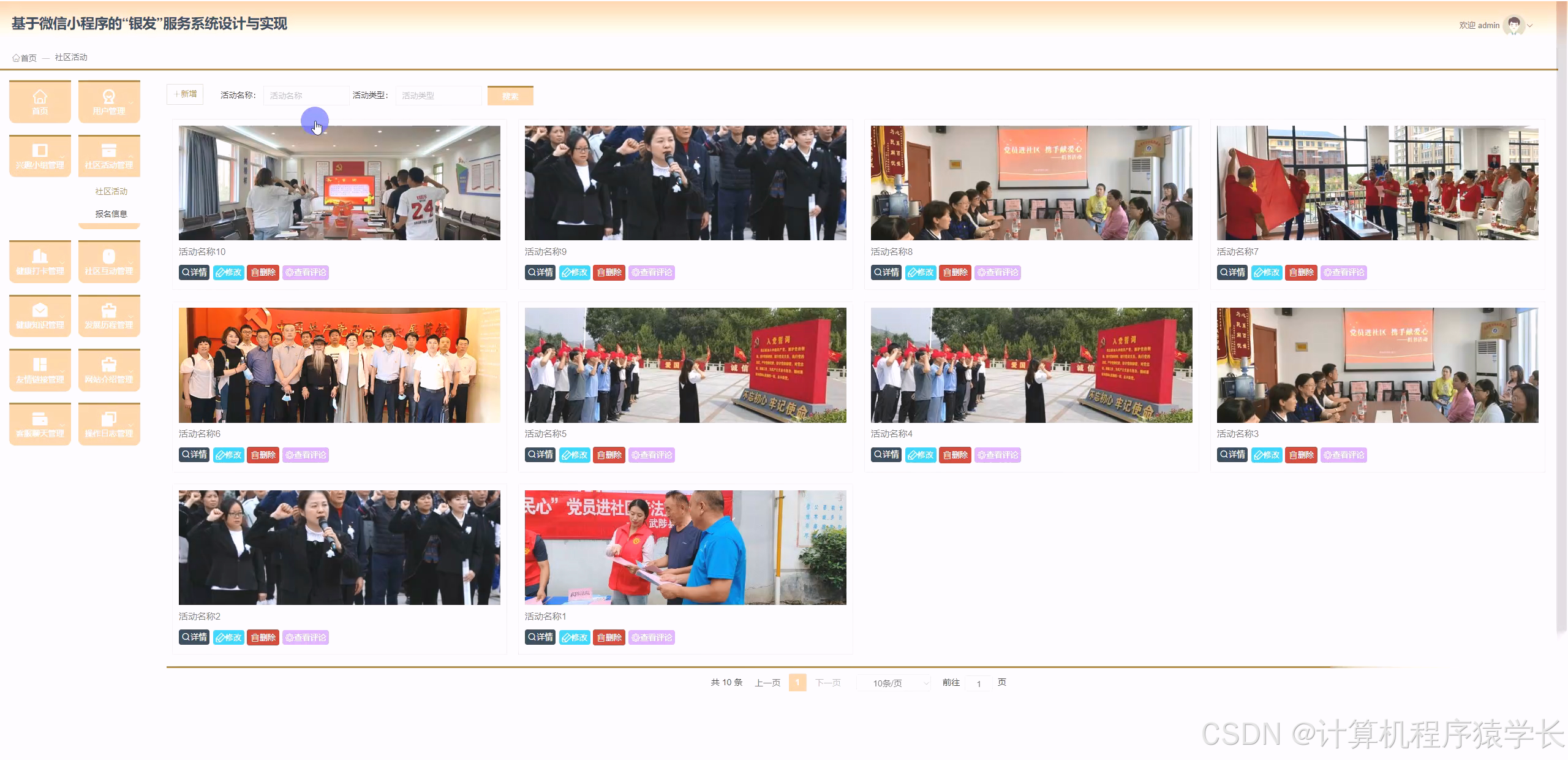Open 用户管理 user management tile

[x=109, y=102]
